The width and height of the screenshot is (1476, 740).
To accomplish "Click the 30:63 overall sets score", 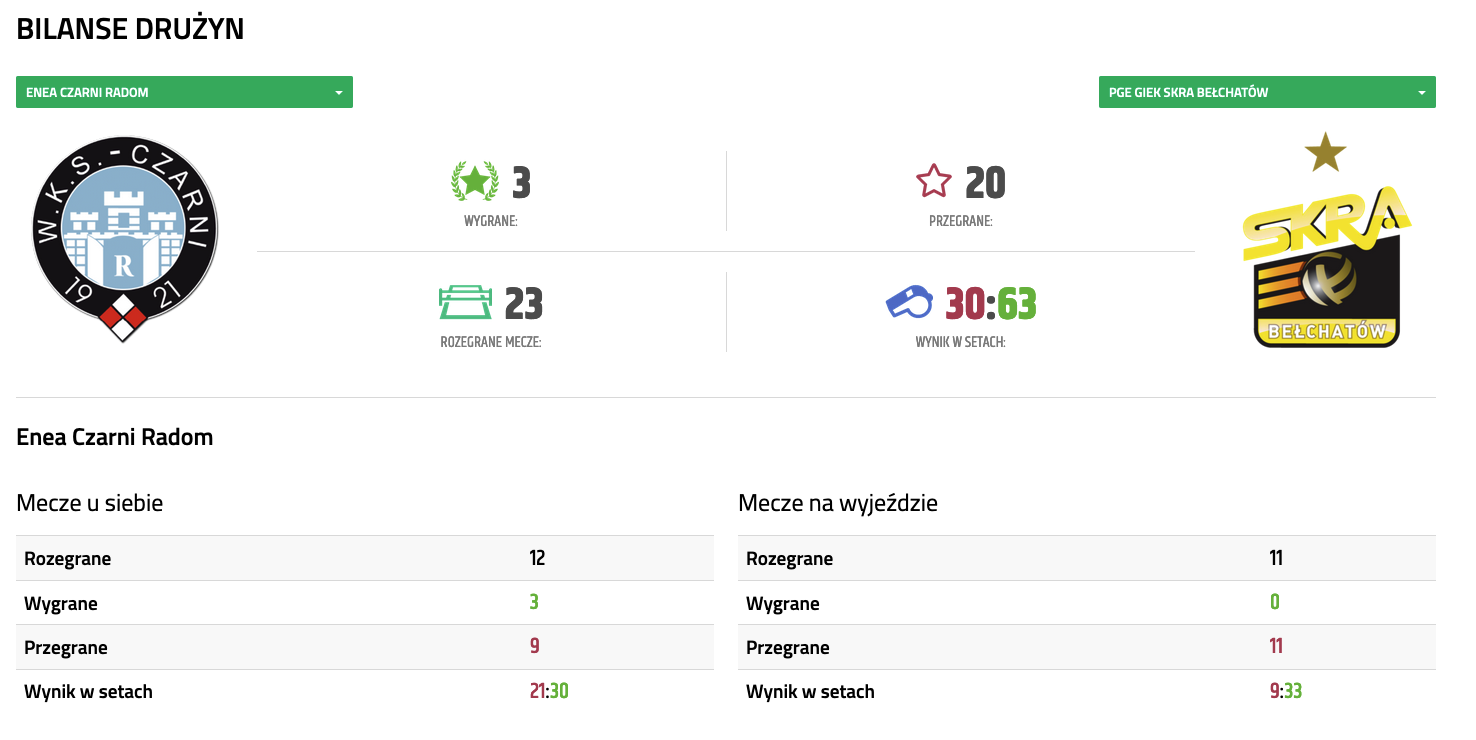I will (x=990, y=303).
